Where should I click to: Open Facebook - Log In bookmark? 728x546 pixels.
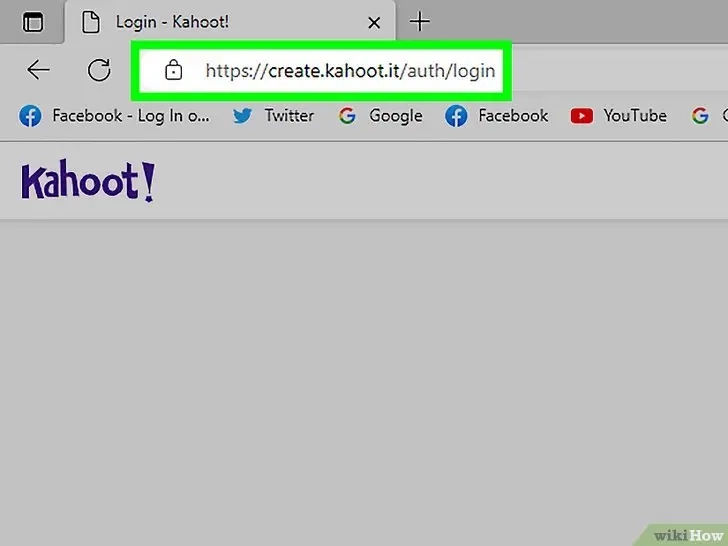point(114,116)
